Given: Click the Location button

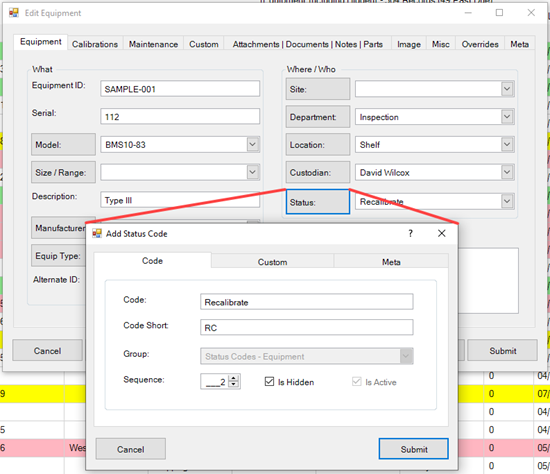Looking at the screenshot, I should tap(318, 145).
